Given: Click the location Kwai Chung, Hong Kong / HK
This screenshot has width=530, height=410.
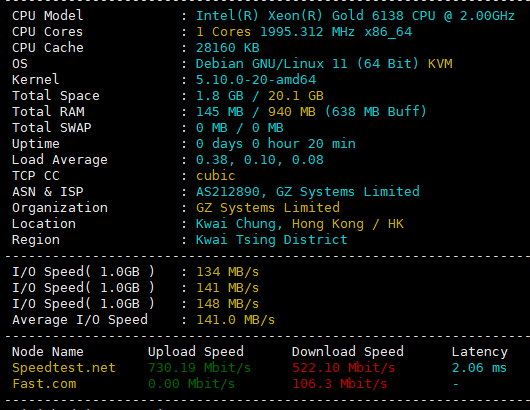Looking at the screenshot, I should coord(300,224).
